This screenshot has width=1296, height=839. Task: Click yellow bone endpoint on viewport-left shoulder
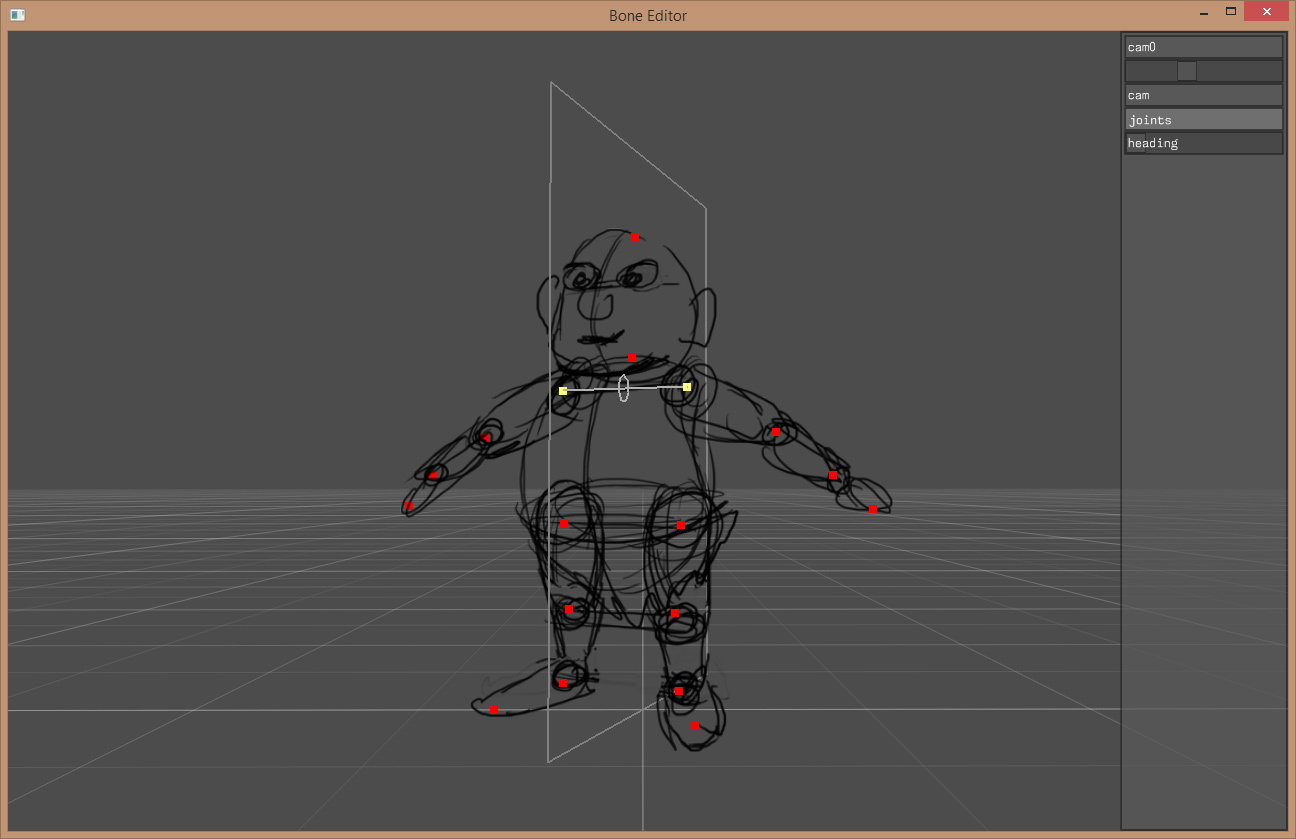563,391
